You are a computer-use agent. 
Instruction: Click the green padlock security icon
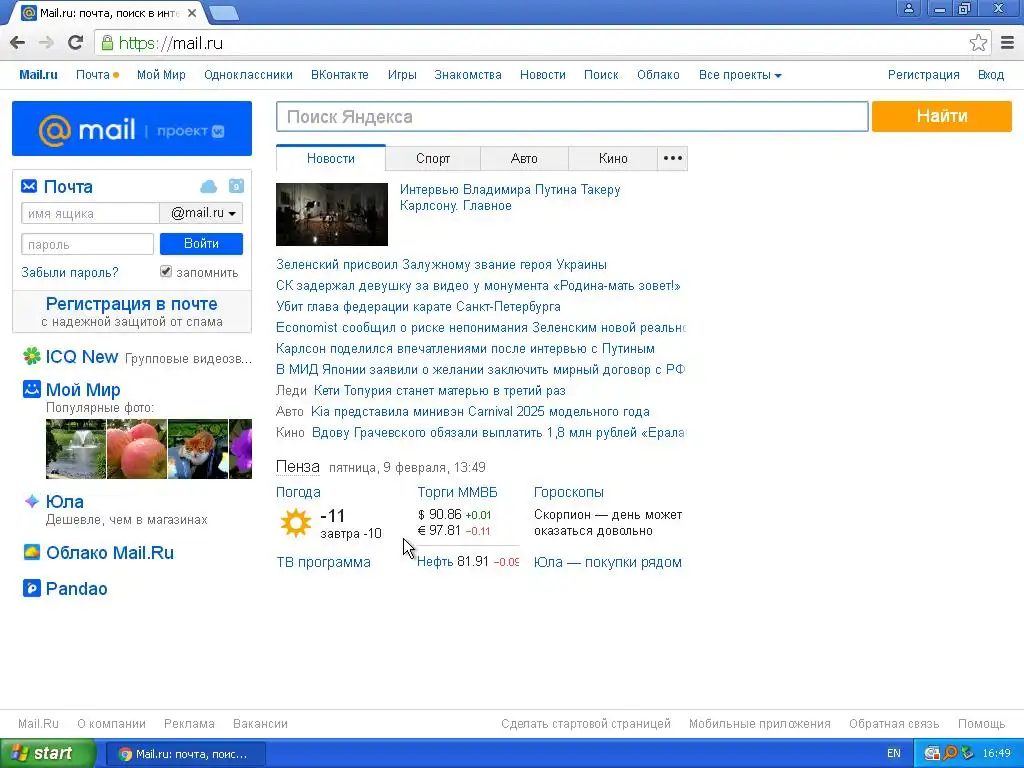tap(107, 43)
